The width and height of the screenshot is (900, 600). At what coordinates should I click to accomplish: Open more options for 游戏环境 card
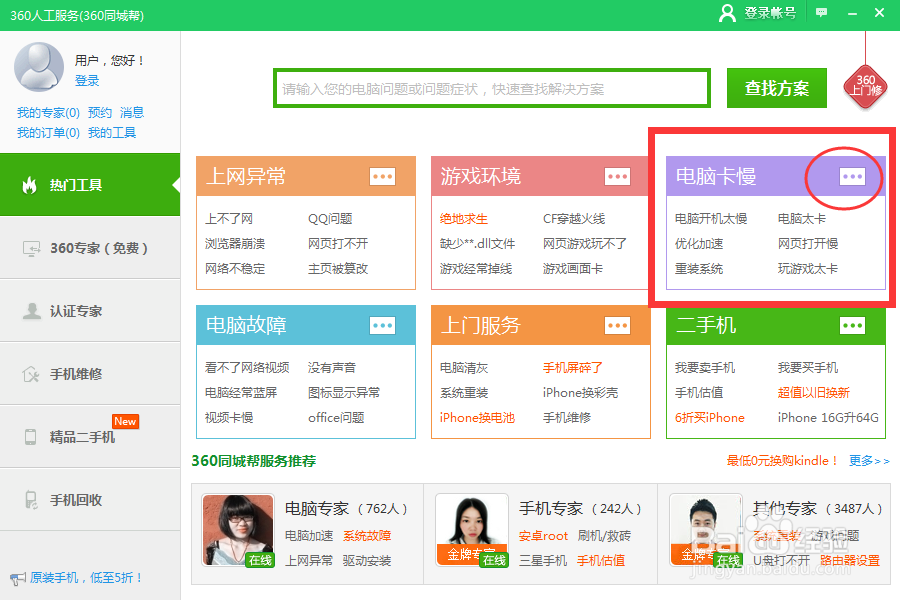tap(618, 176)
